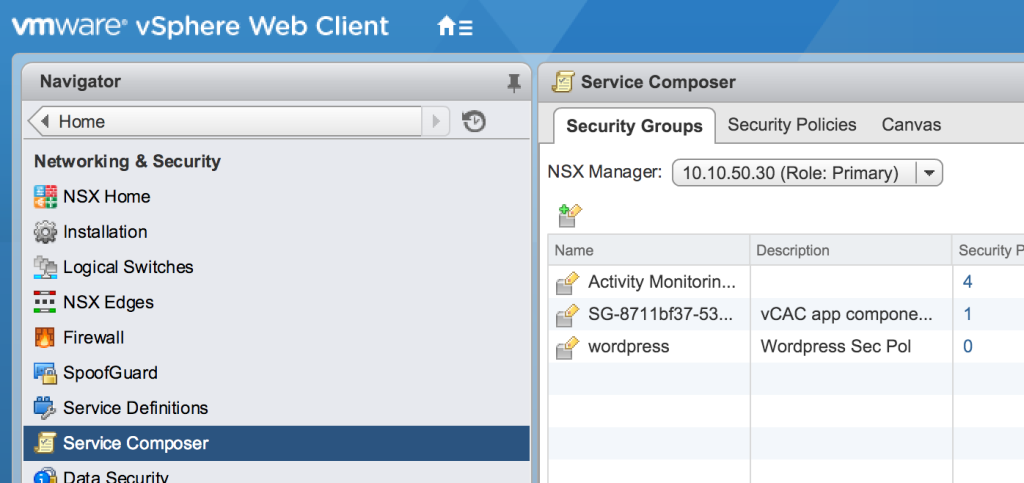Open security policies count 0 link

[968, 346]
